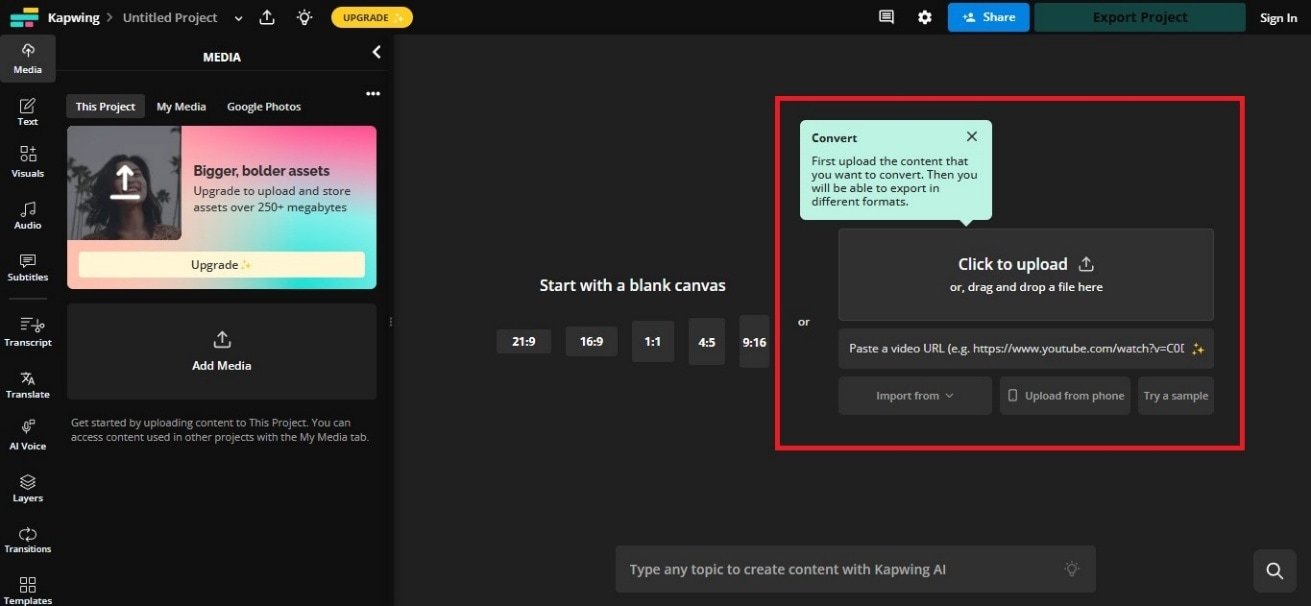Open the Layers sidebar tool
Image resolution: width=1311 pixels, height=606 pixels.
(x=28, y=488)
